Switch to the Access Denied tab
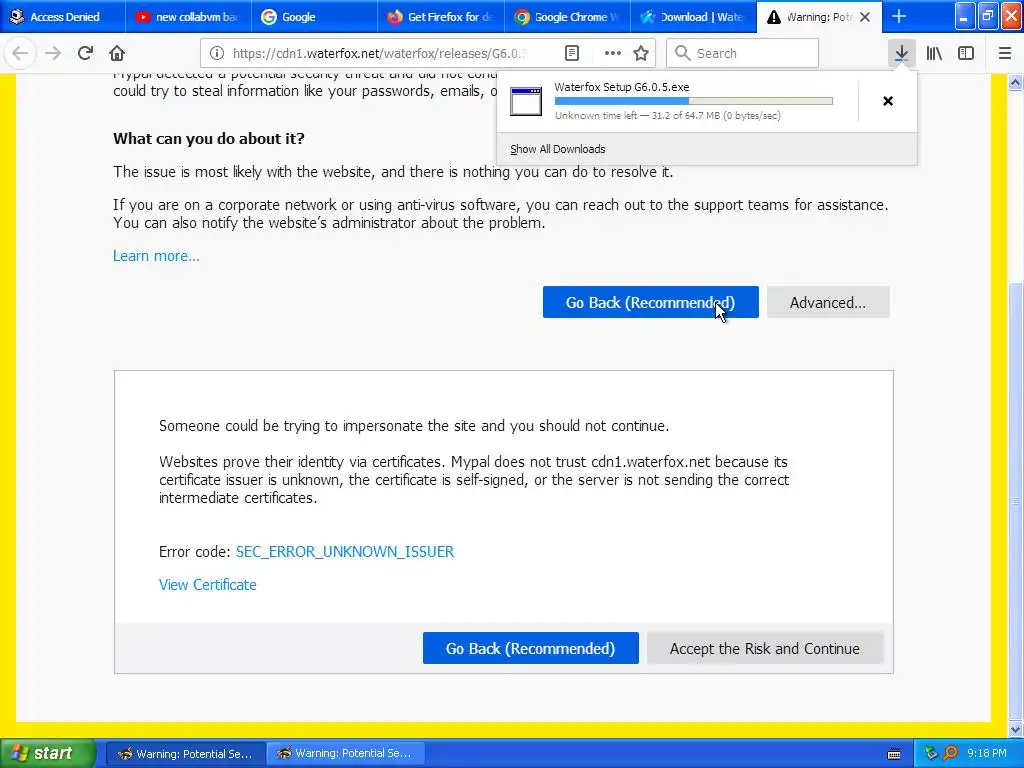Screen dimensions: 1024x768 (63, 17)
